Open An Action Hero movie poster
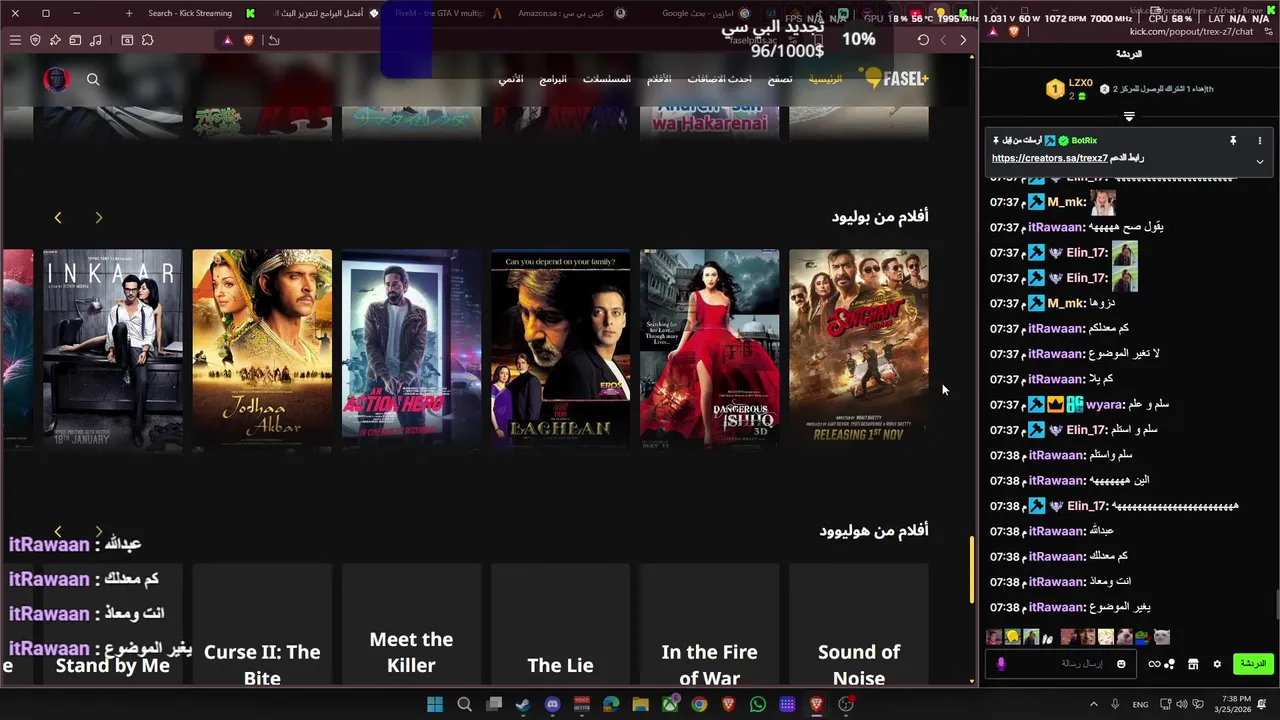This screenshot has height=720, width=1280. click(x=411, y=349)
